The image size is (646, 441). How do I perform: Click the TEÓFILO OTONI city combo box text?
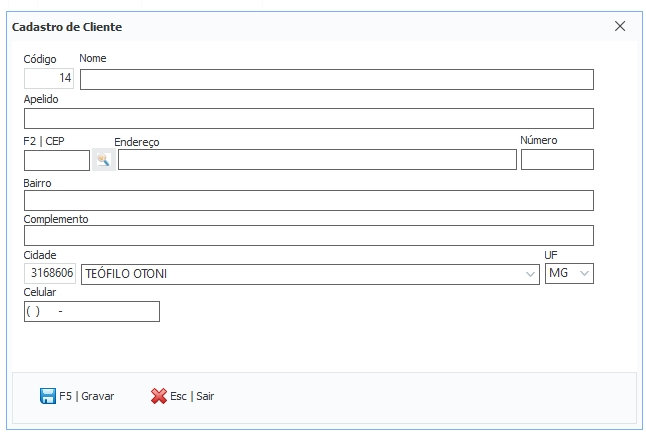tap(300, 273)
